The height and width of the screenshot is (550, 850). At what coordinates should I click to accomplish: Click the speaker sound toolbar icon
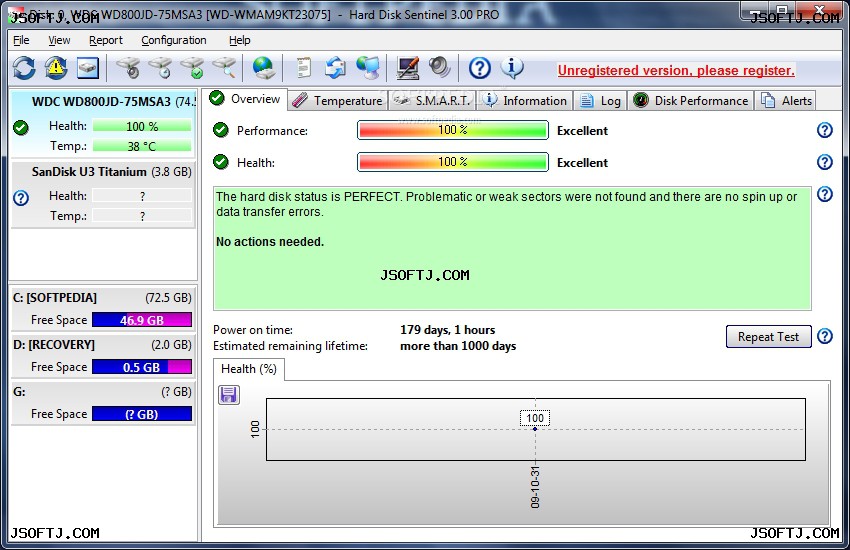pyautogui.click(x=439, y=68)
